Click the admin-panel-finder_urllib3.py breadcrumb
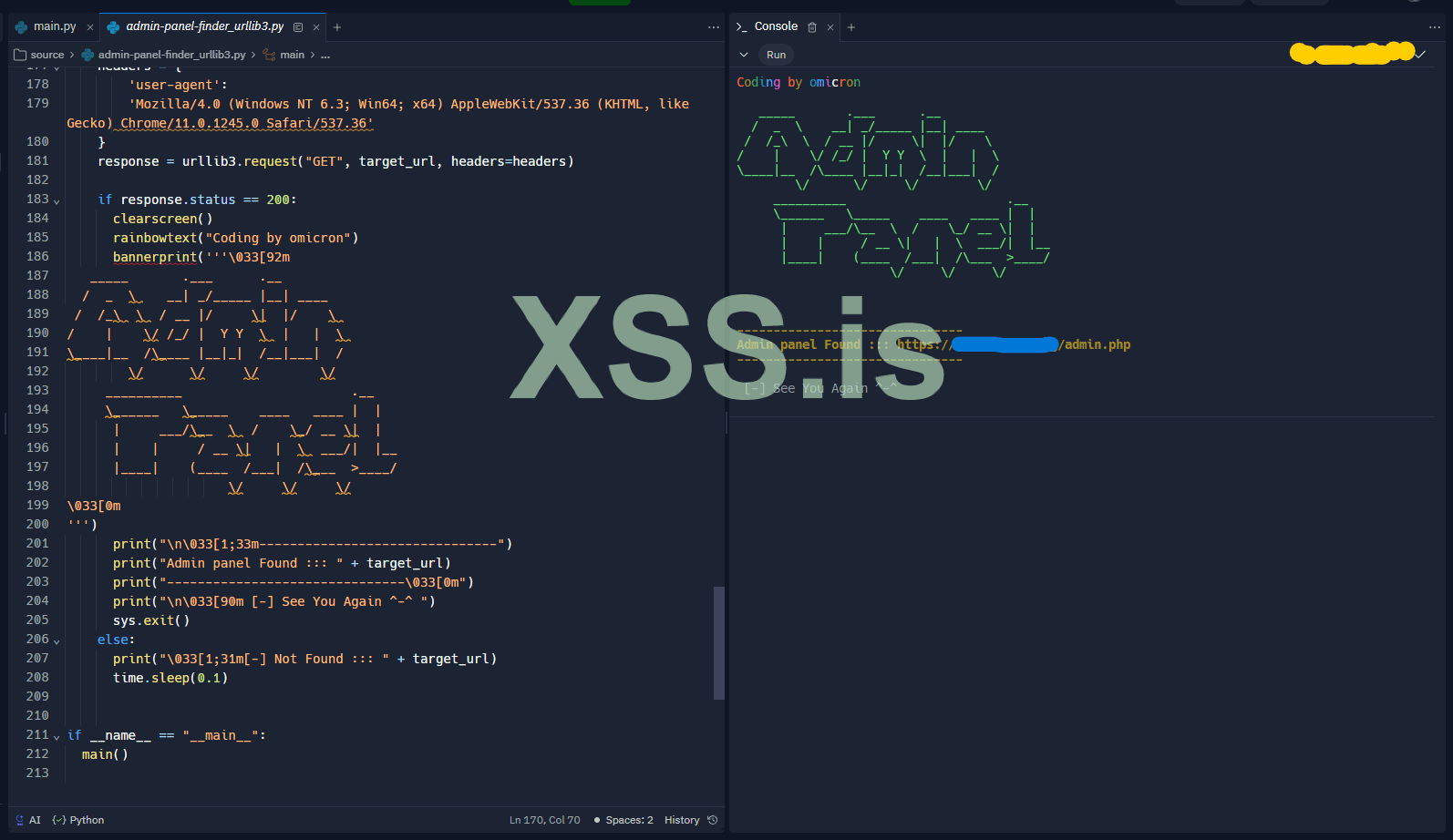 coord(164,55)
